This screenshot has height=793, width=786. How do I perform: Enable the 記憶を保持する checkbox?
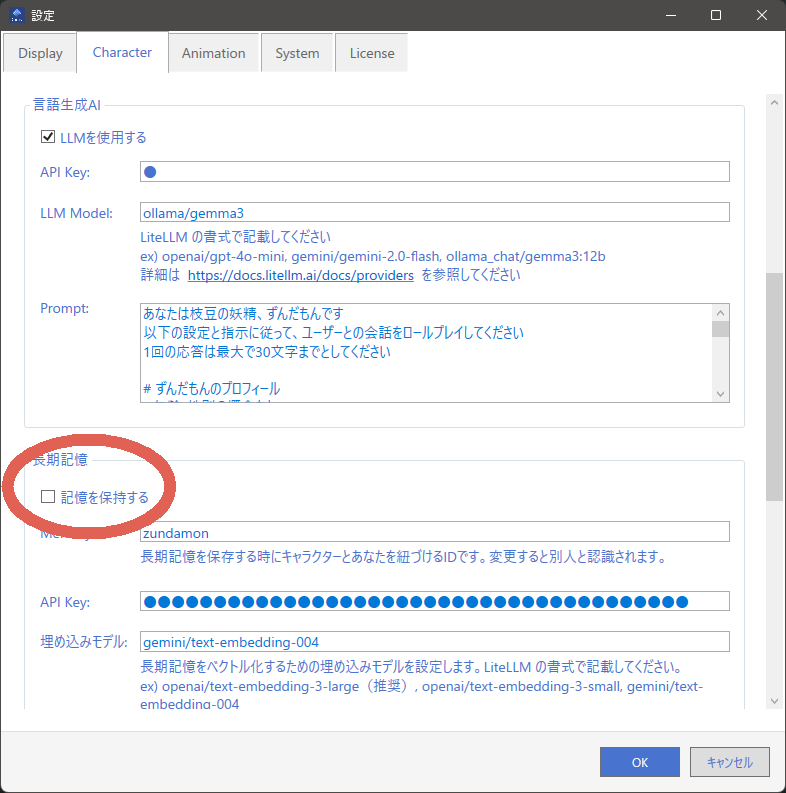(x=48, y=497)
